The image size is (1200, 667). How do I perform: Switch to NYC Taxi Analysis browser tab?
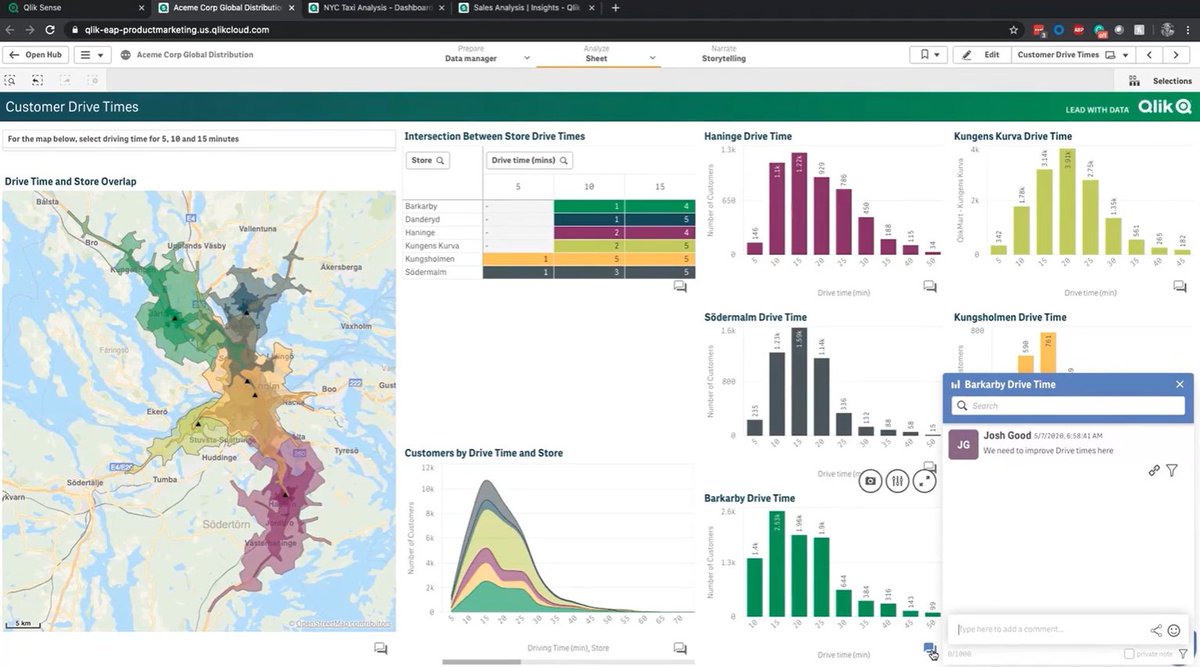point(375,8)
